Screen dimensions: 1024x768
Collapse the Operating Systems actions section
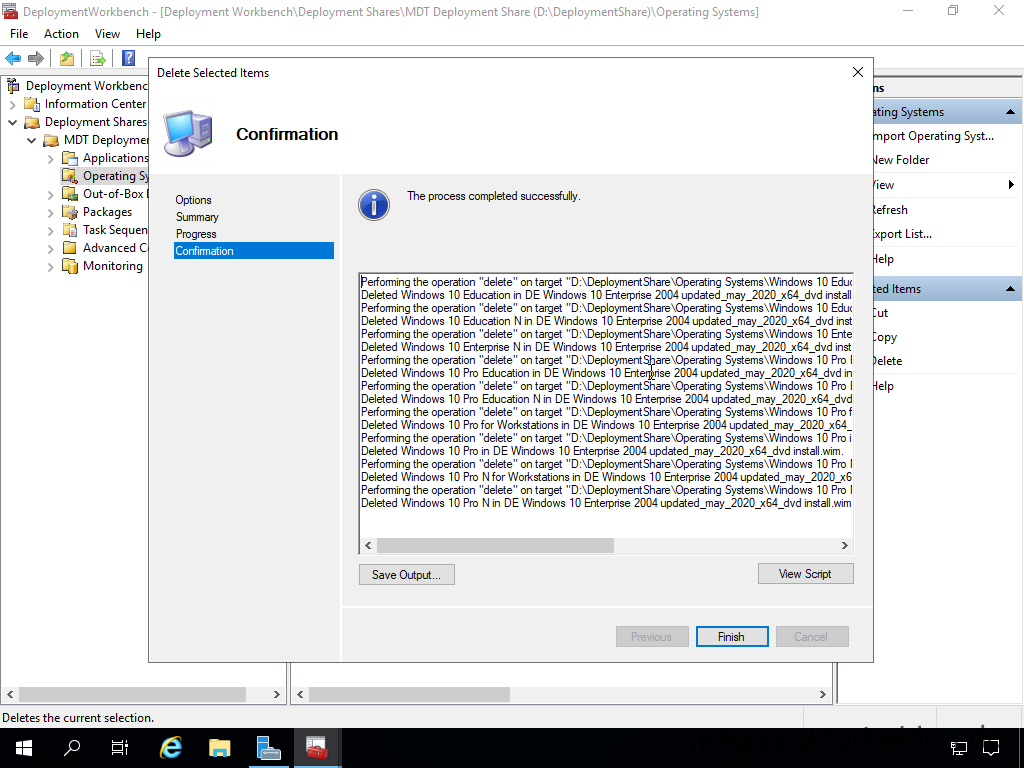[x=1010, y=112]
